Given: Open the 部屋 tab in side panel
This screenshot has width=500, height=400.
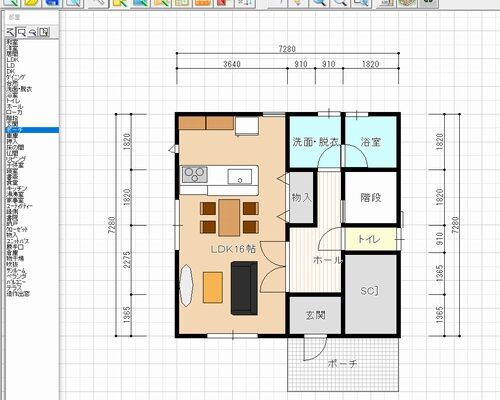Looking at the screenshot, I should click(14, 17).
